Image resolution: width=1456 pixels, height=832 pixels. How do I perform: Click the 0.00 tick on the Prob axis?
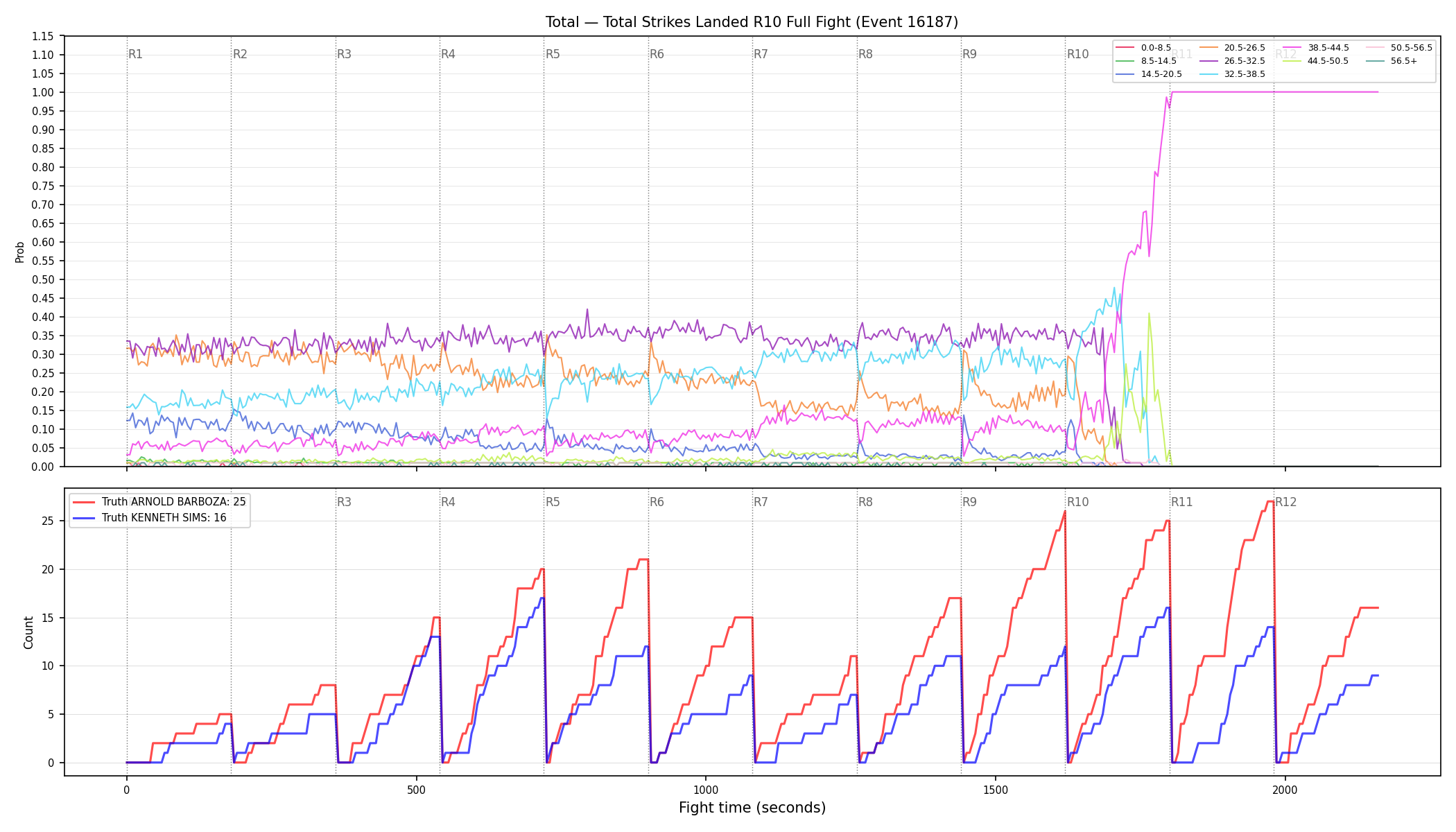click(x=43, y=467)
